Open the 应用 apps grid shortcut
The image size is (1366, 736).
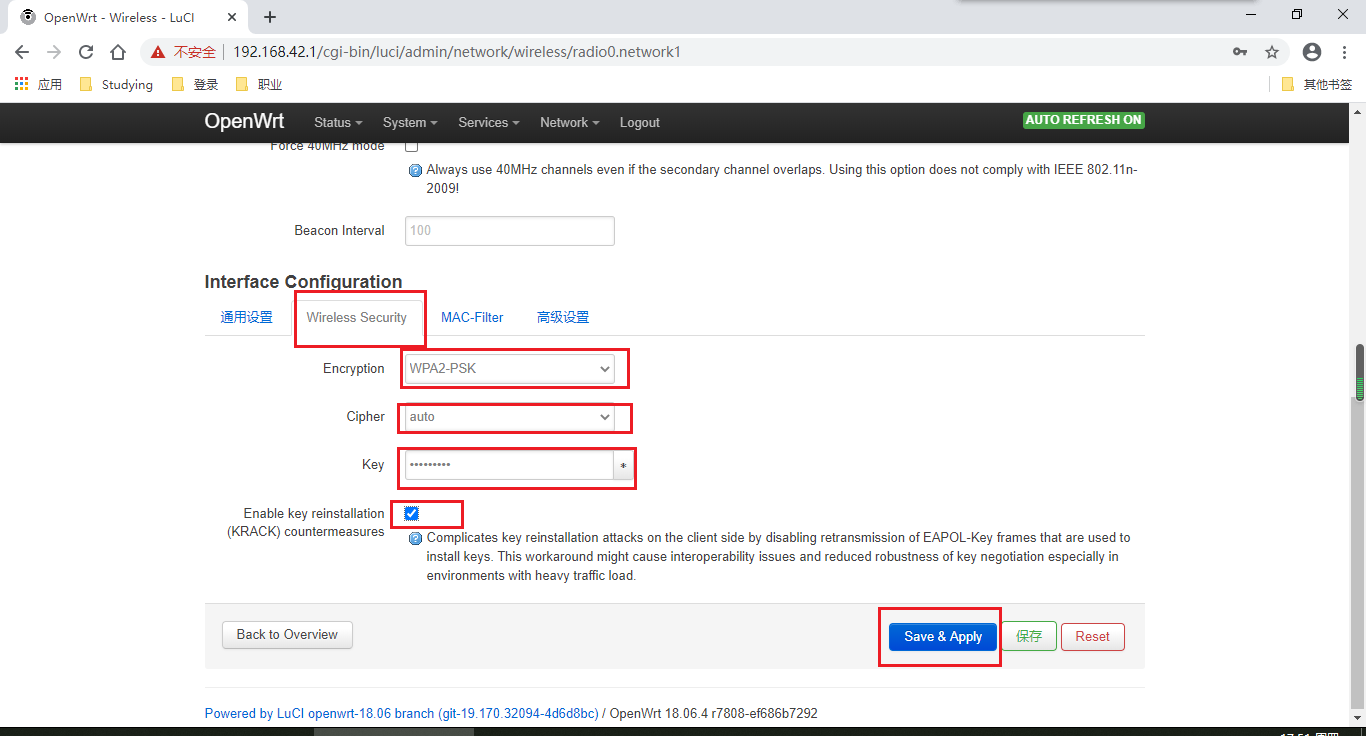click(x=38, y=85)
